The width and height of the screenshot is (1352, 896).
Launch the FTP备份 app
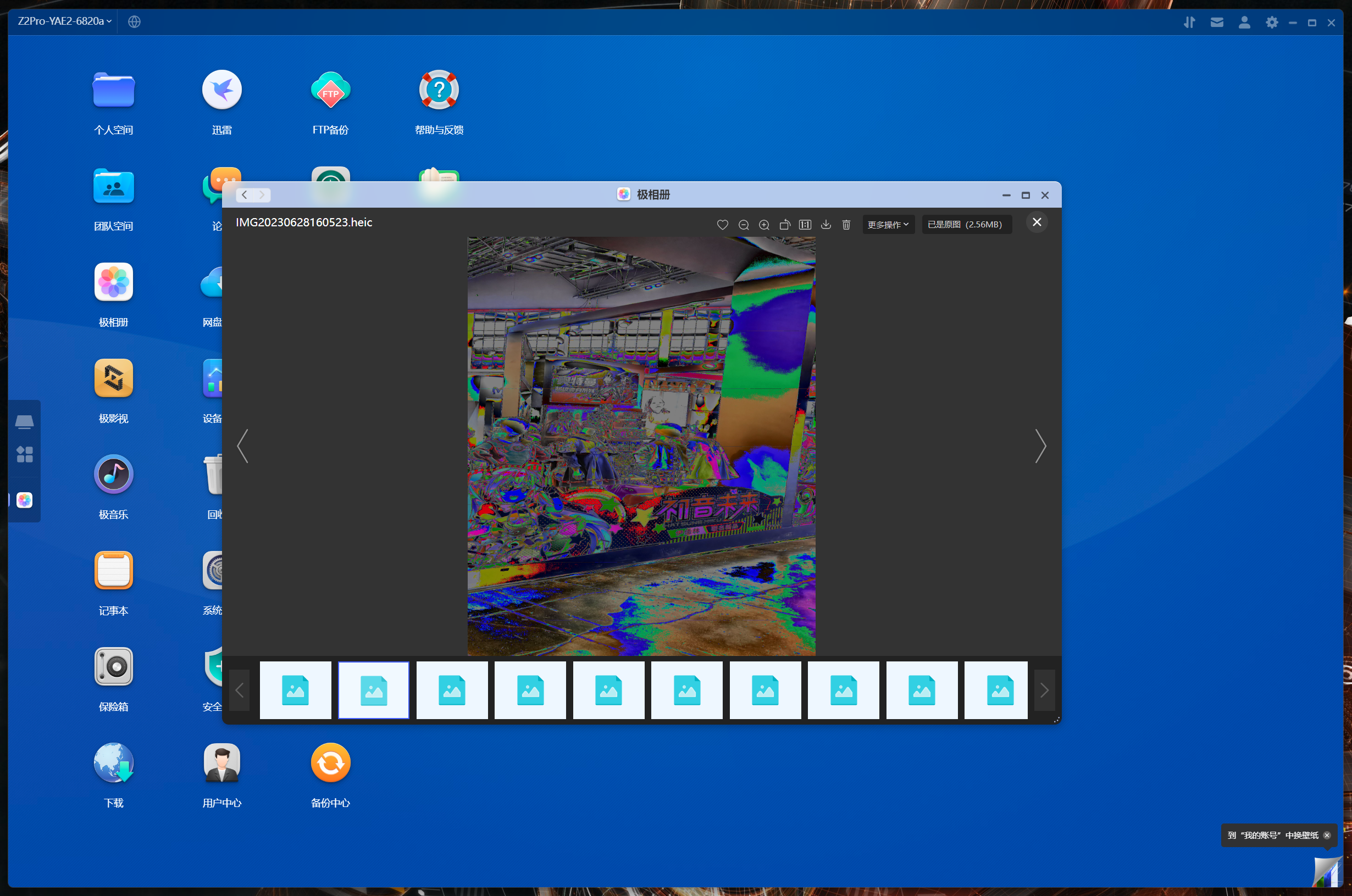coord(330,90)
